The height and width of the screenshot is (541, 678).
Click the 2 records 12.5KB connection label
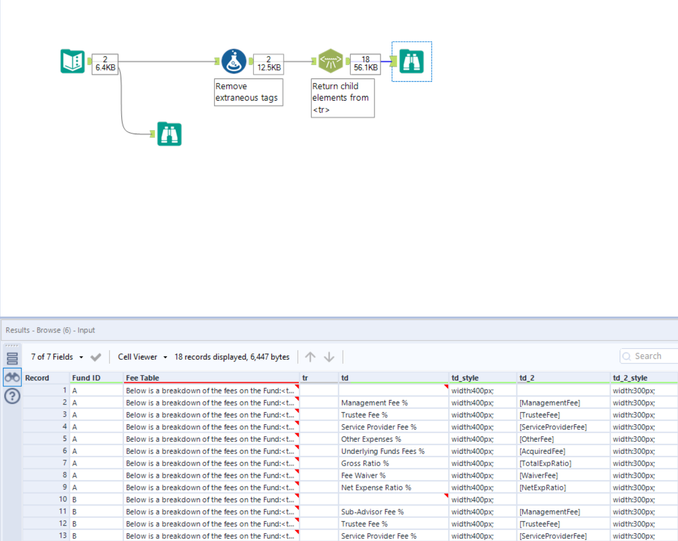click(x=269, y=64)
